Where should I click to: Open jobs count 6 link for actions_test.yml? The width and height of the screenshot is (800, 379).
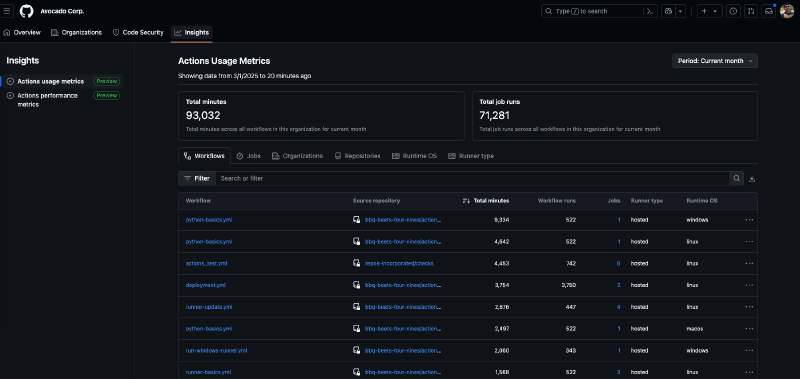coord(618,263)
